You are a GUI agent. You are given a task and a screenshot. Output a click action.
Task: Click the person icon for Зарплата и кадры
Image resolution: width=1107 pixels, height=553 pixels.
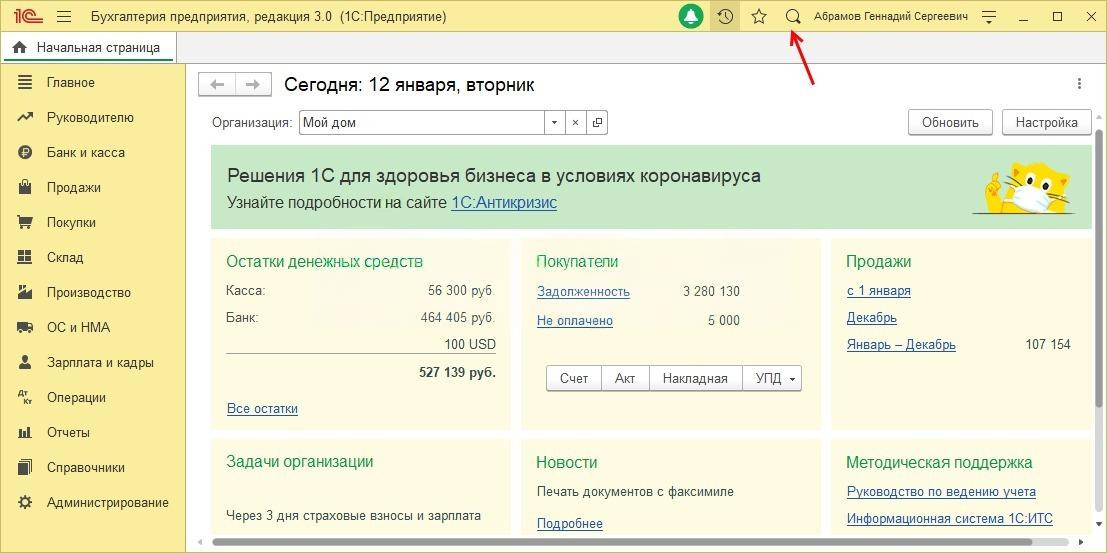[x=25, y=362]
